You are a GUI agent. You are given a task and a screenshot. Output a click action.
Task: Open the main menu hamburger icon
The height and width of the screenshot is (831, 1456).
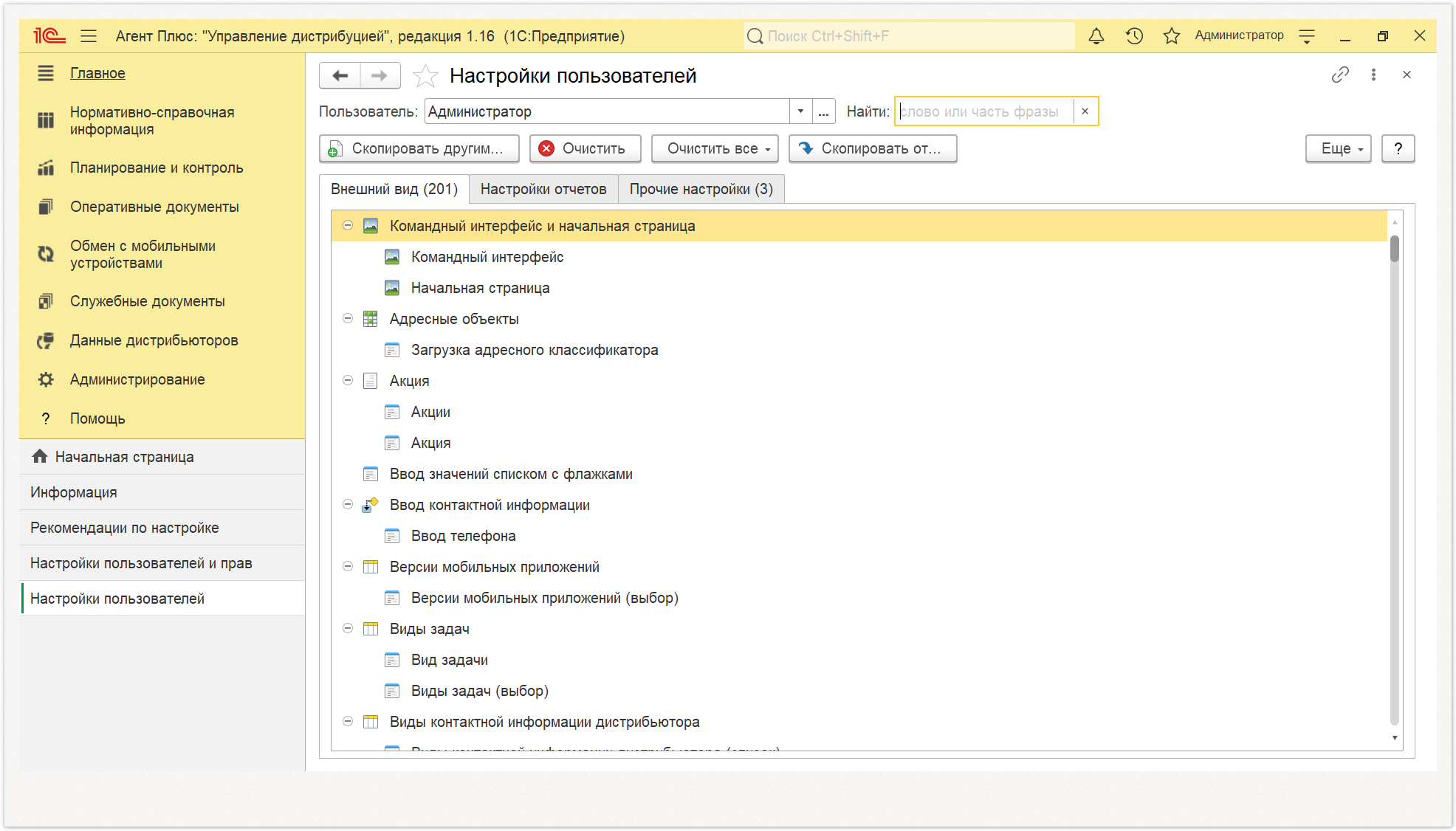point(89,35)
